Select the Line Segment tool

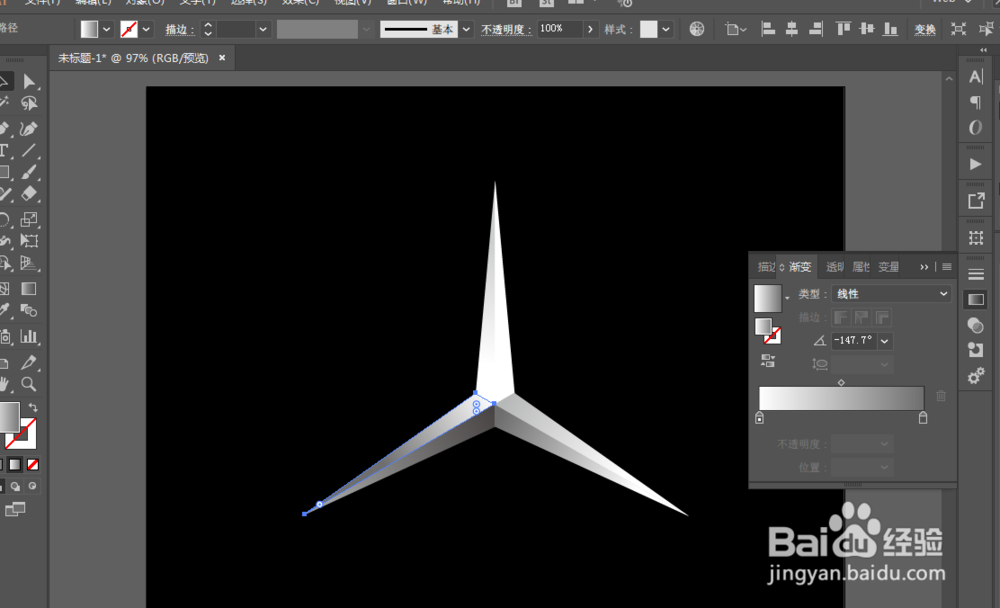click(29, 151)
